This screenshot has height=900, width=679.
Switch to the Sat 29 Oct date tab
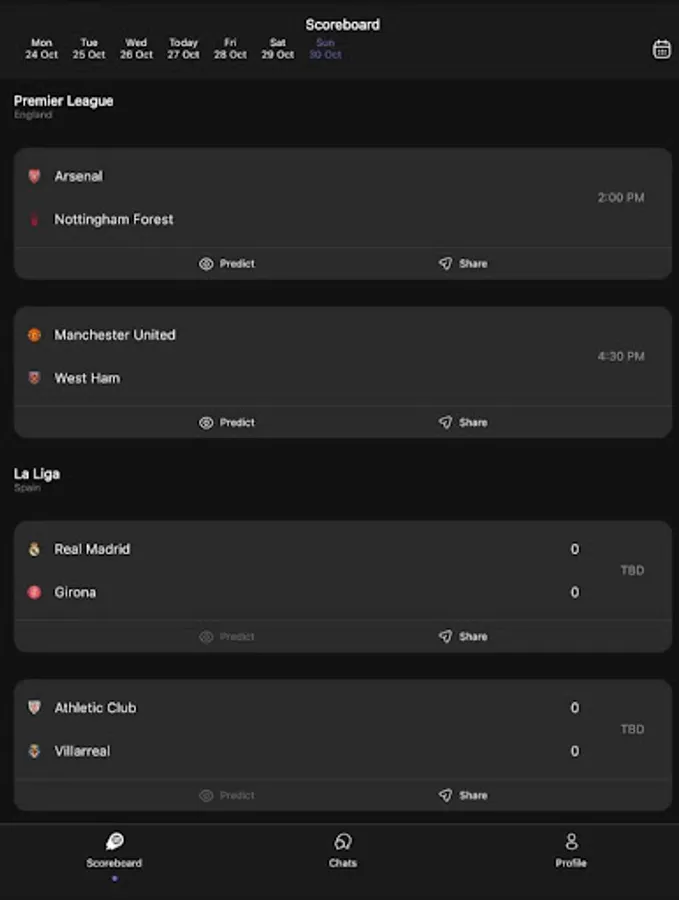[276, 48]
